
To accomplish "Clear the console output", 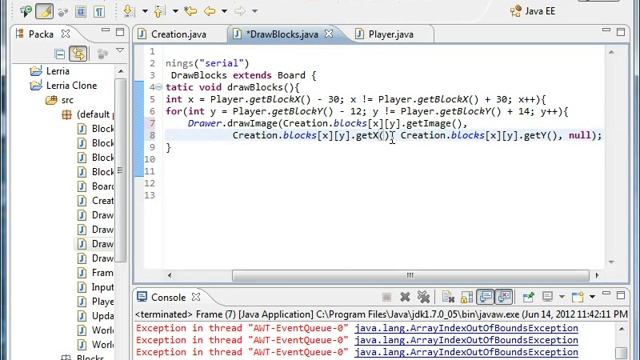I will tap(448, 297).
